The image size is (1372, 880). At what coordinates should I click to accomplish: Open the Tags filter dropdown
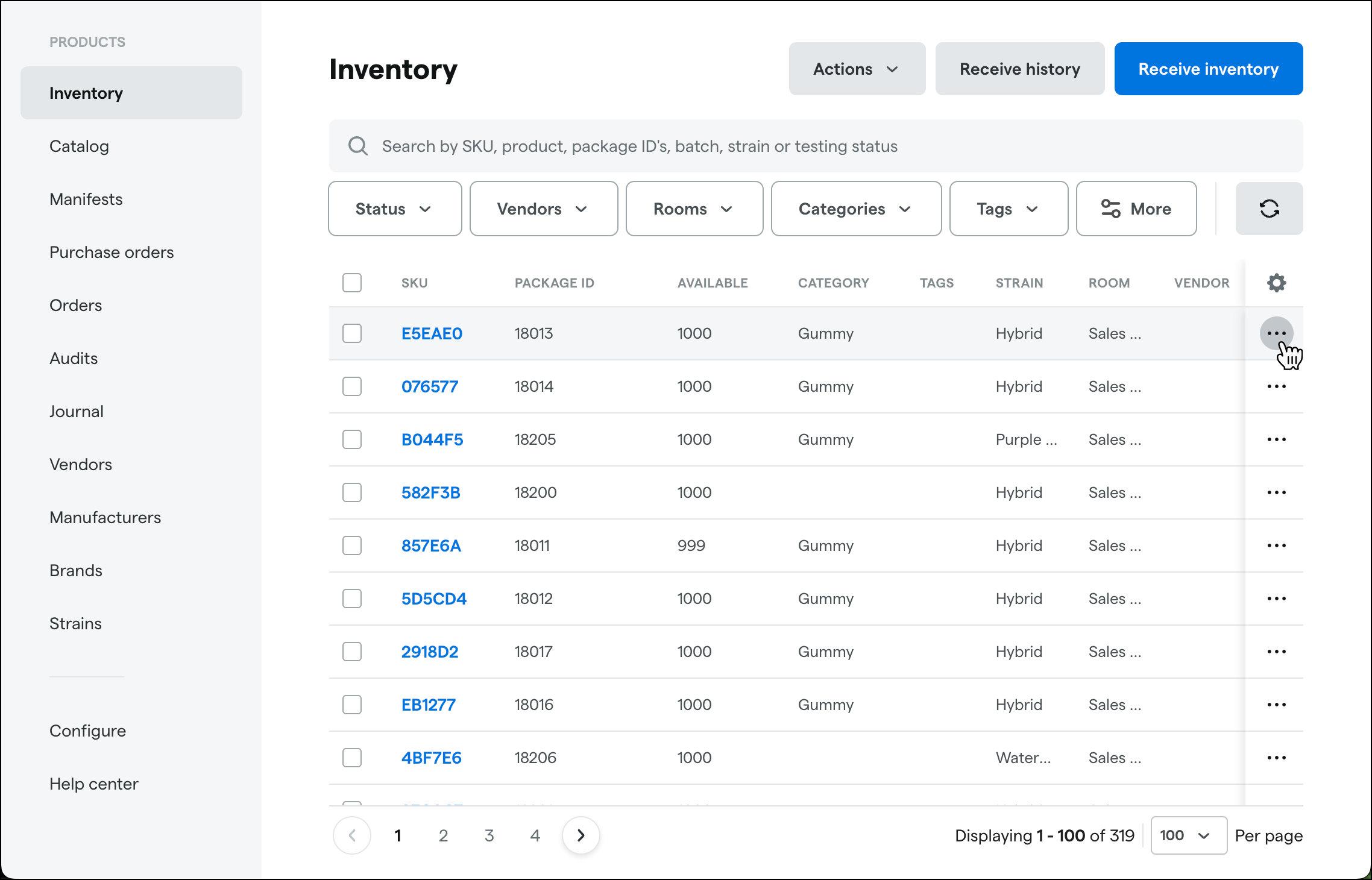1009,209
